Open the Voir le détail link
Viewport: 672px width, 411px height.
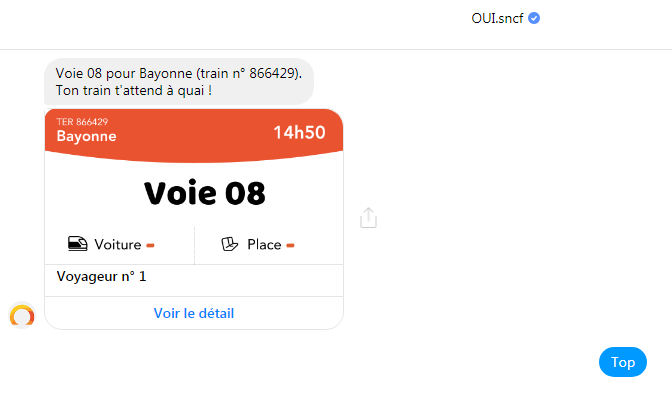tap(194, 313)
